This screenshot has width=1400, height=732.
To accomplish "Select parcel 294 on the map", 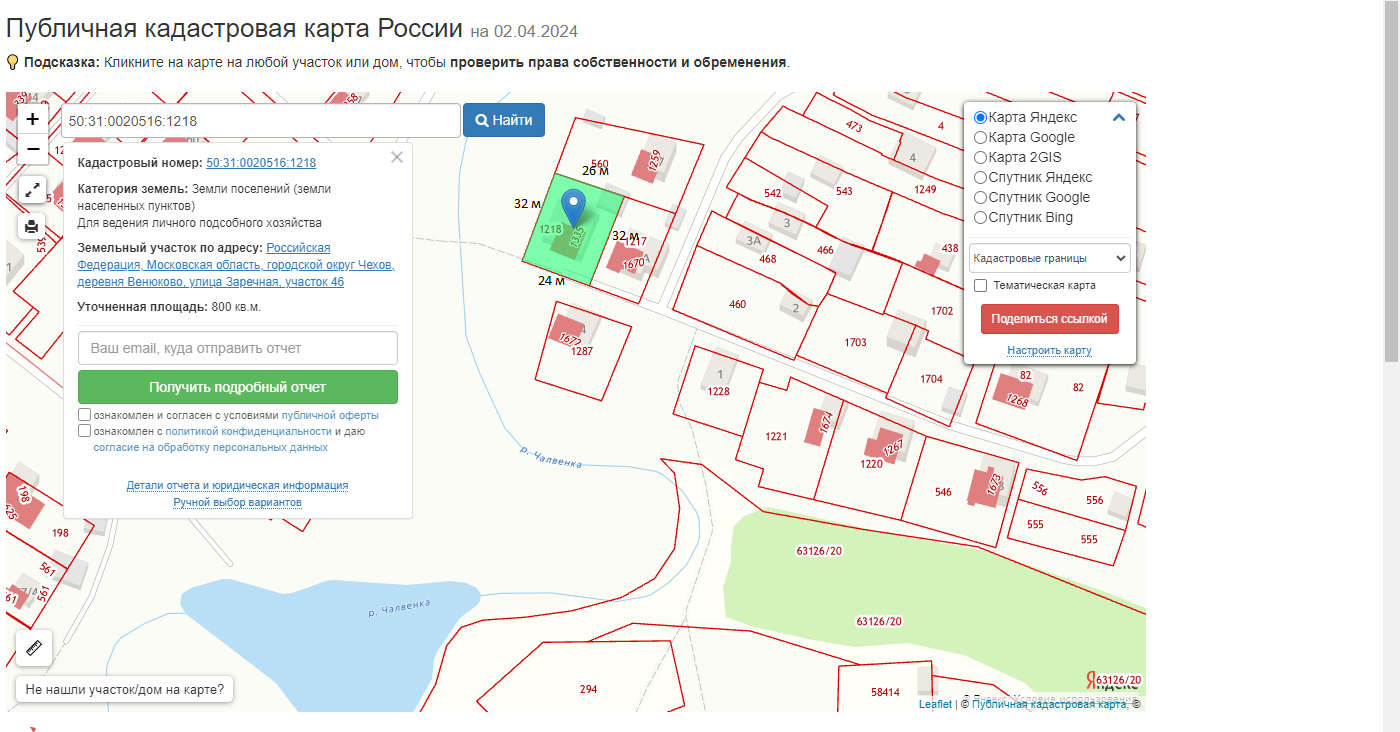I will pos(588,689).
